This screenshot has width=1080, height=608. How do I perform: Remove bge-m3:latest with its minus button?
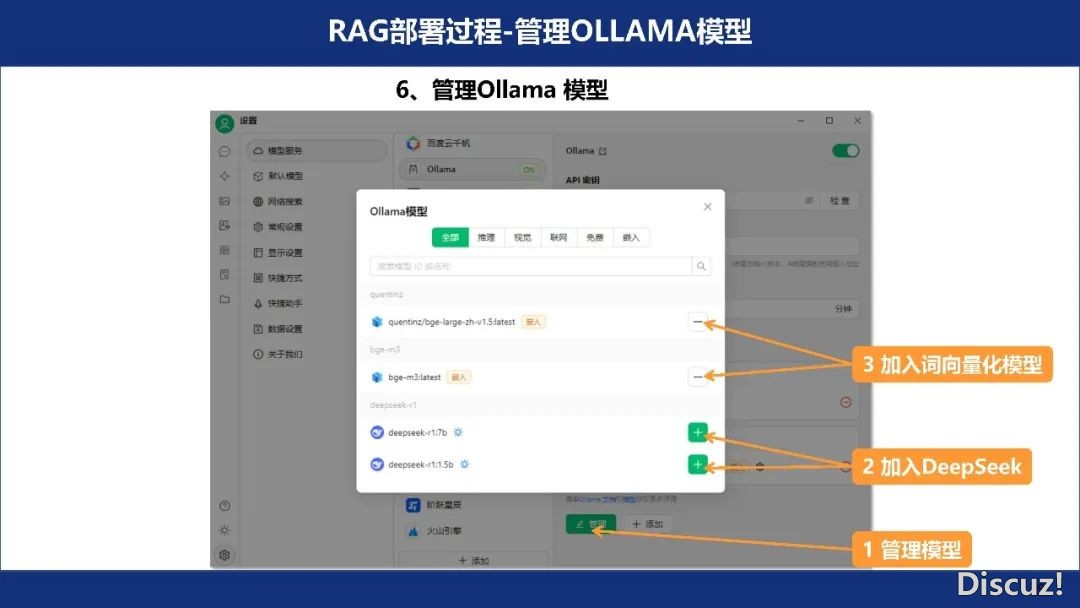(698, 377)
